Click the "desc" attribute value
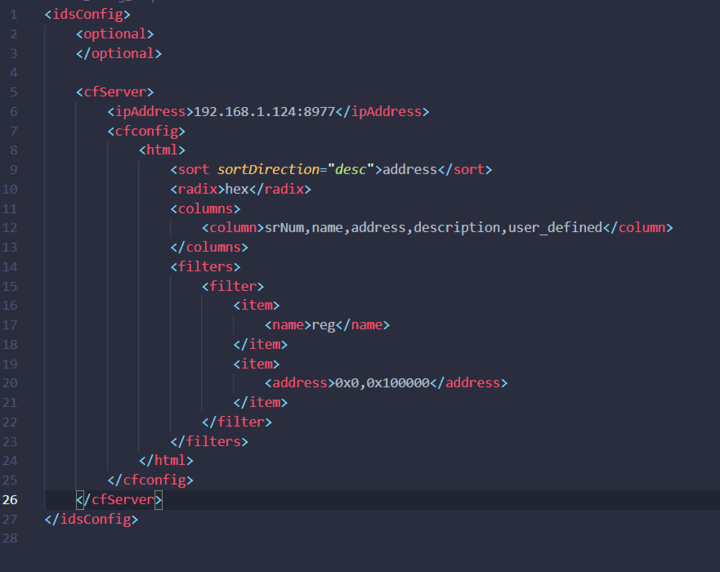The height and width of the screenshot is (572, 720). coord(351,169)
